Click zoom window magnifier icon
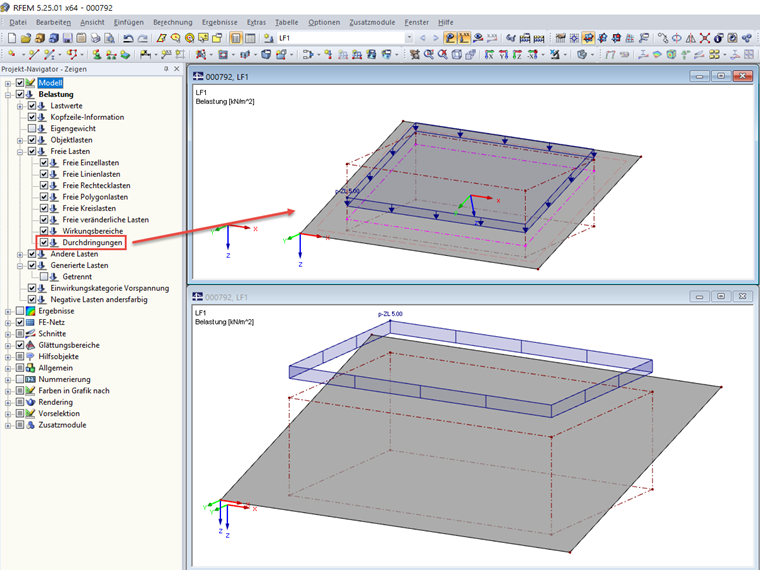This screenshot has width=760, height=570. (x=428, y=54)
